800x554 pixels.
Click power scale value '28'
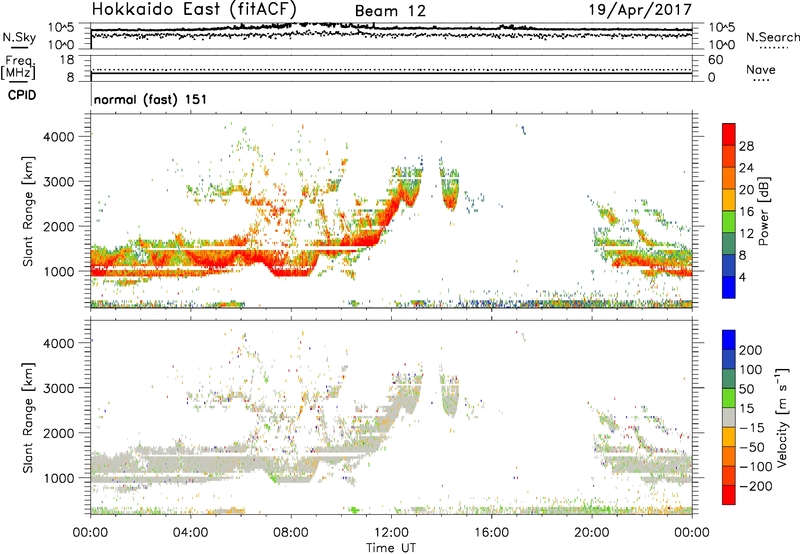click(746, 146)
